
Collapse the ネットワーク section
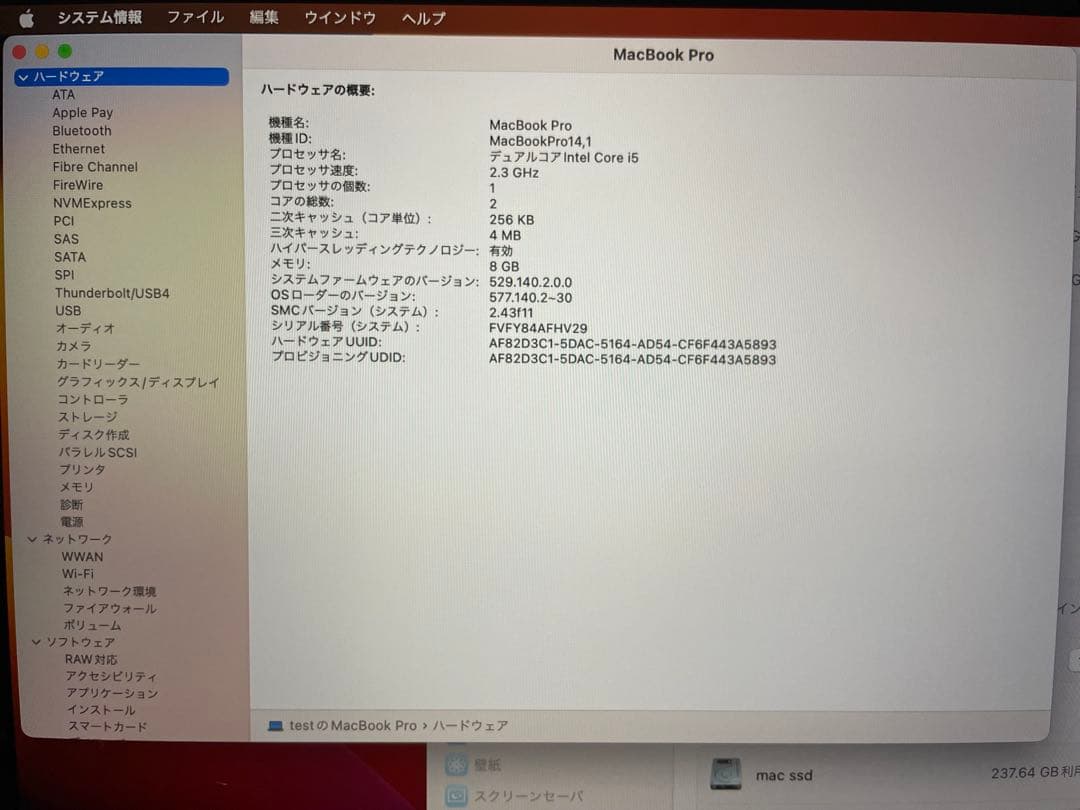click(x=33, y=538)
